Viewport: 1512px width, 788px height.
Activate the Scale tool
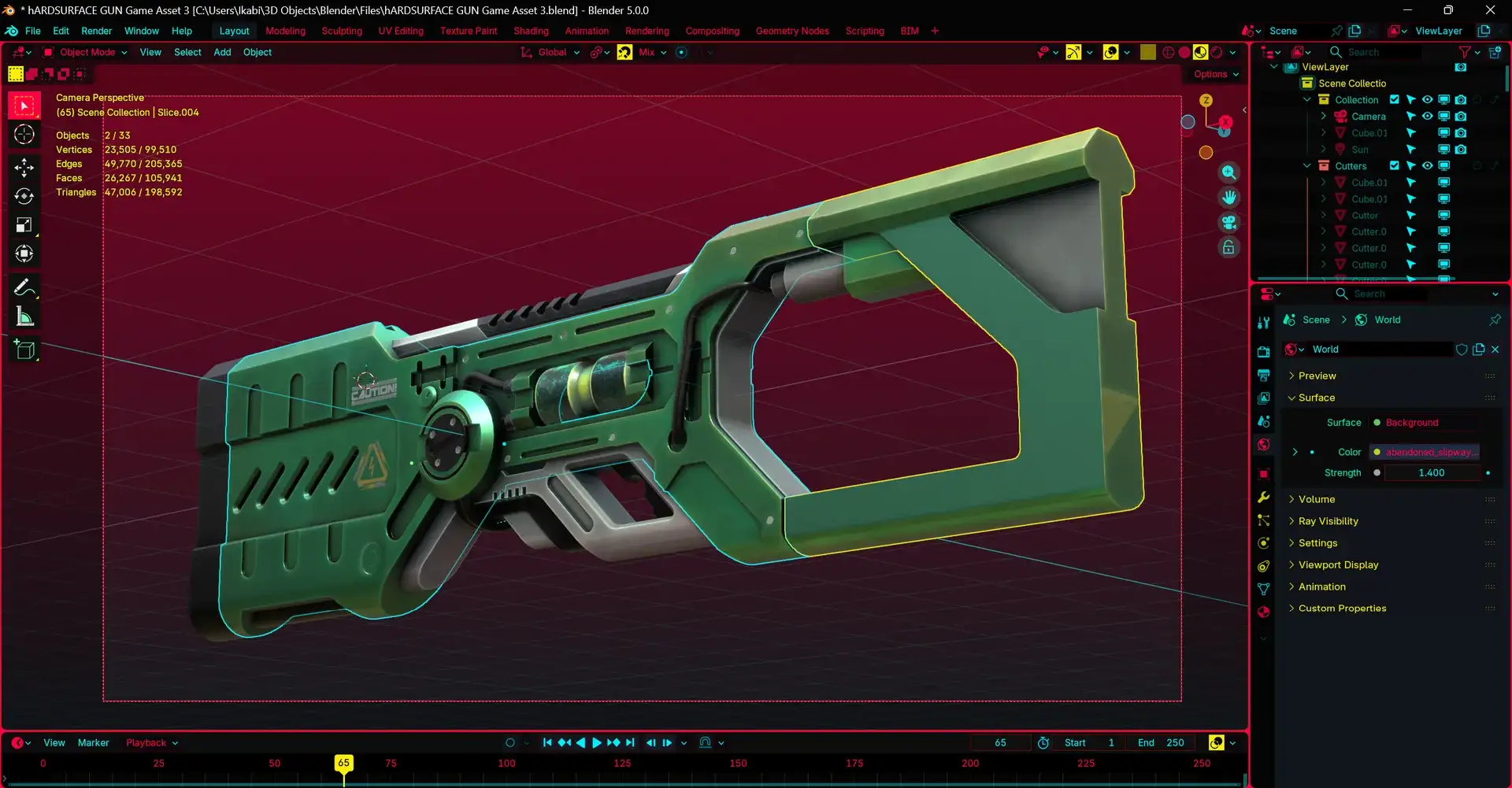(x=24, y=224)
